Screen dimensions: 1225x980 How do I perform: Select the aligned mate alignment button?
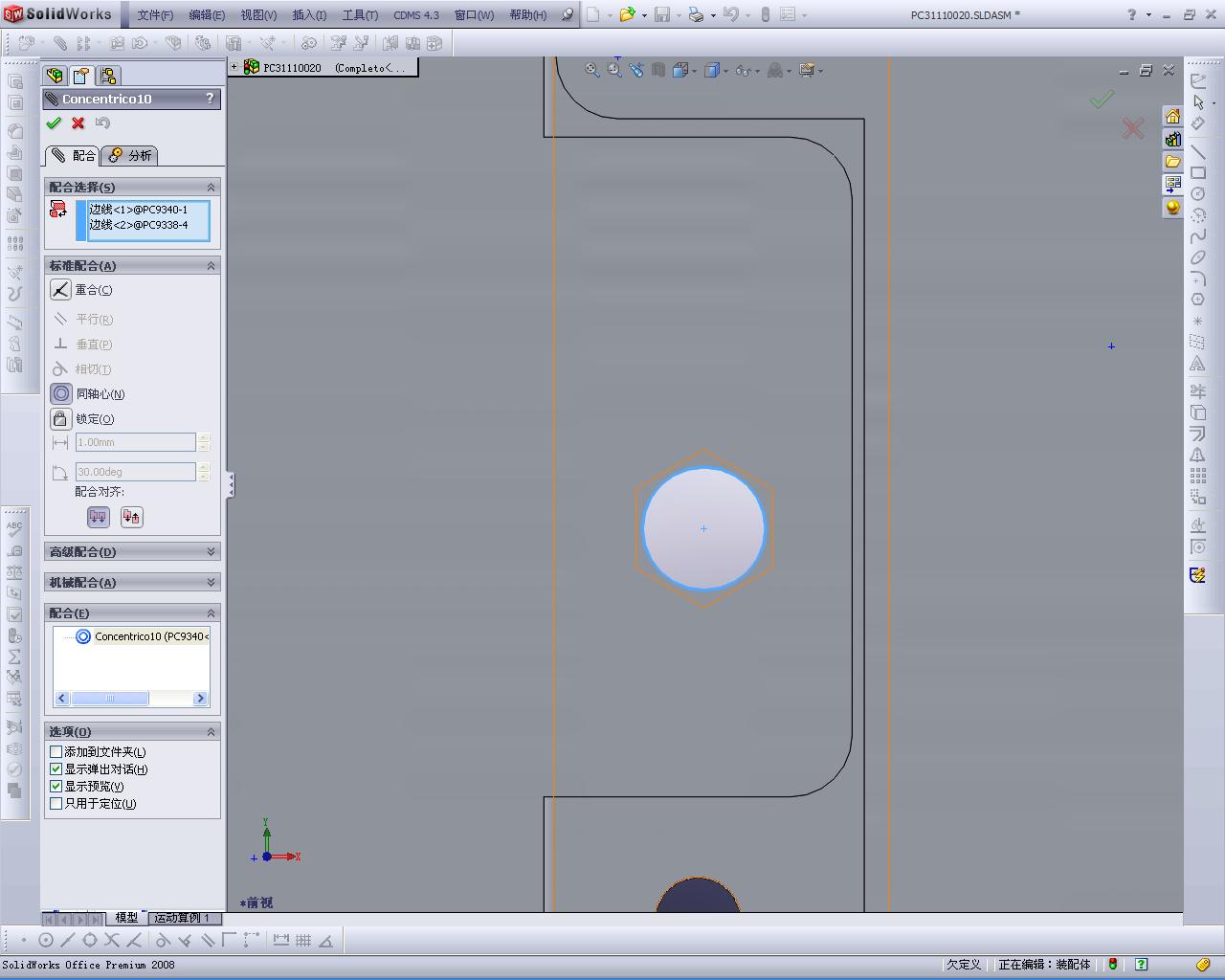[x=99, y=517]
